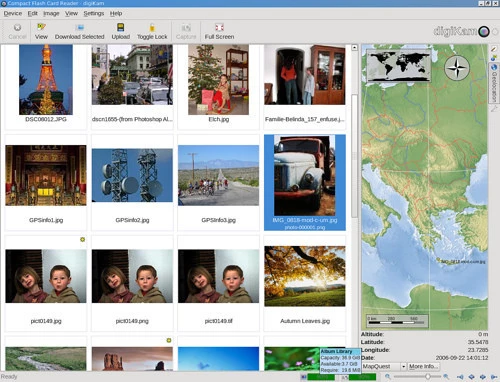Click the previous item navigation arrow
The image size is (500, 382).
tap(471, 377)
